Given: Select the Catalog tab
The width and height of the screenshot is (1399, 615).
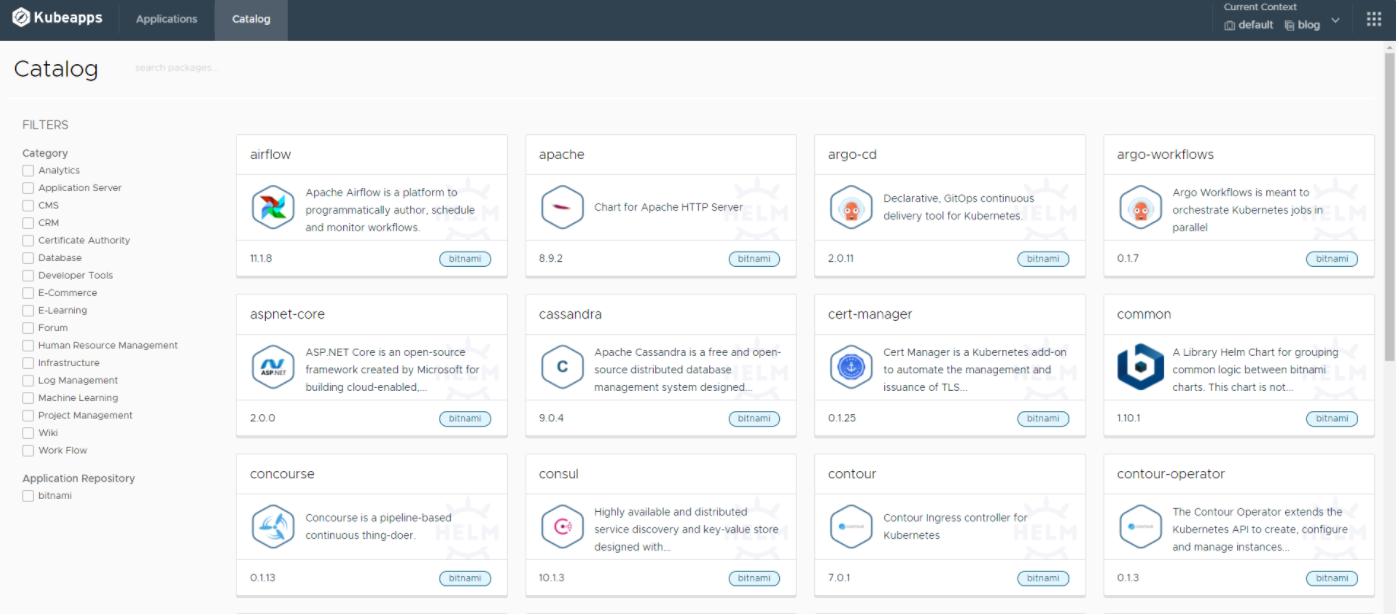Looking at the screenshot, I should [x=251, y=19].
